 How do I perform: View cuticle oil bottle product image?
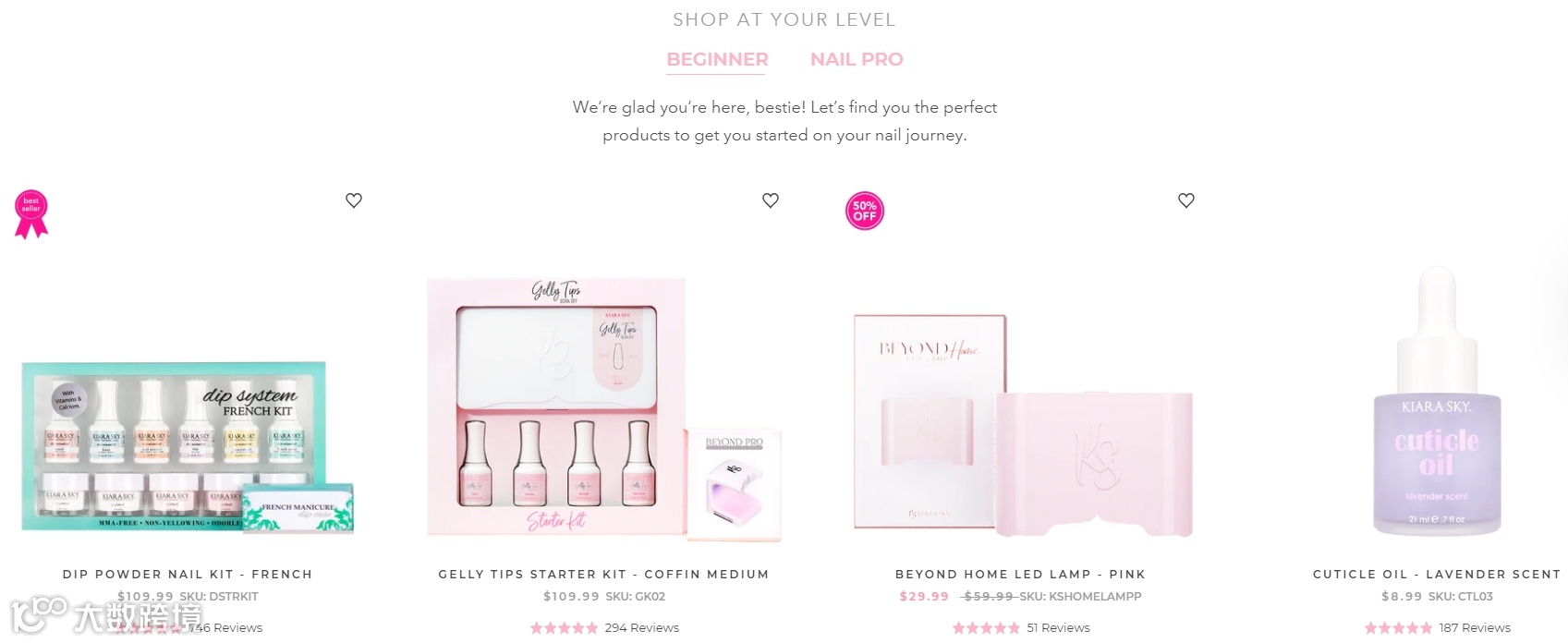(x=1437, y=401)
